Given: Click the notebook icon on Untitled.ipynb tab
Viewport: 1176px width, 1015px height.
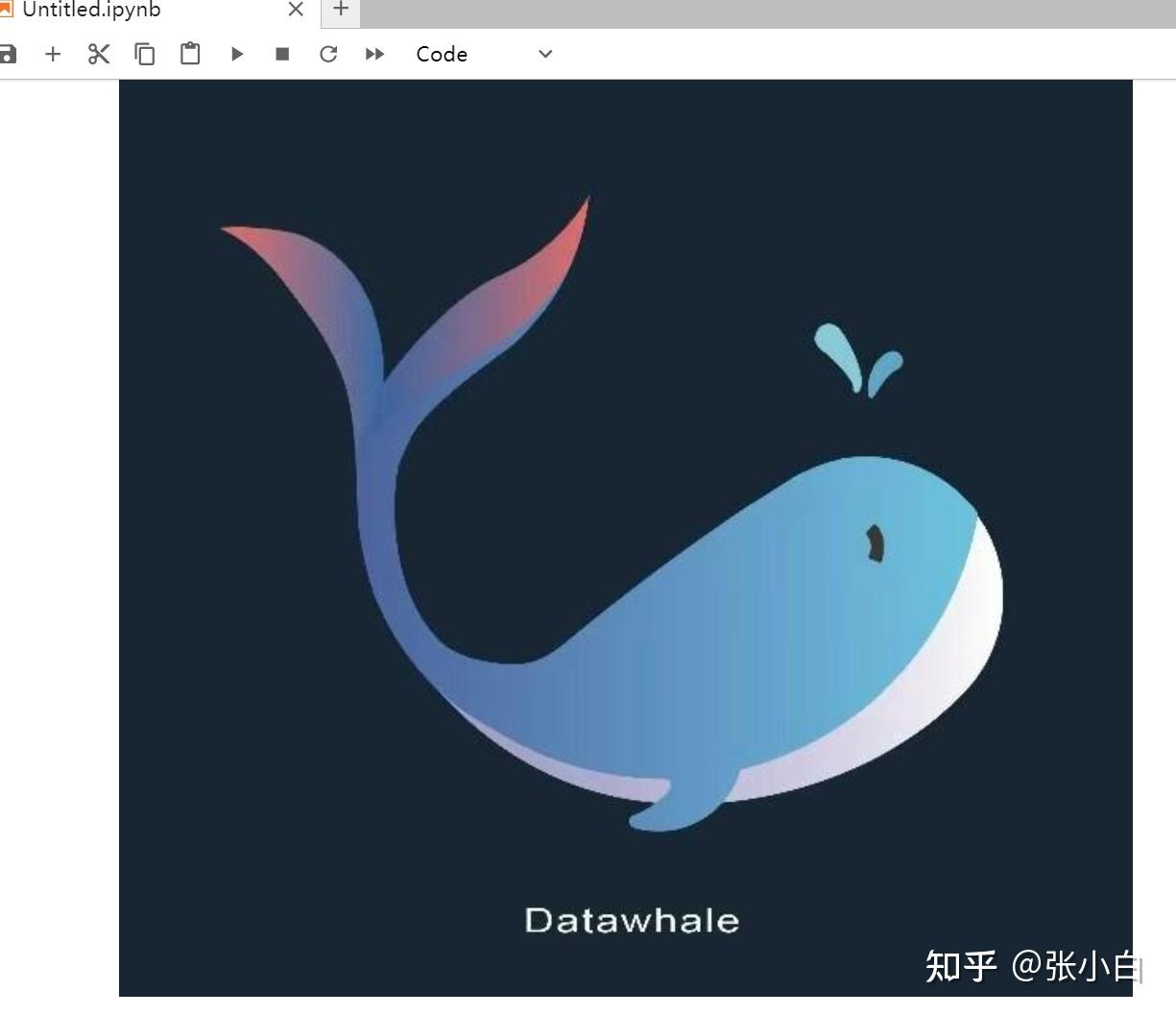Looking at the screenshot, I should (6, 10).
